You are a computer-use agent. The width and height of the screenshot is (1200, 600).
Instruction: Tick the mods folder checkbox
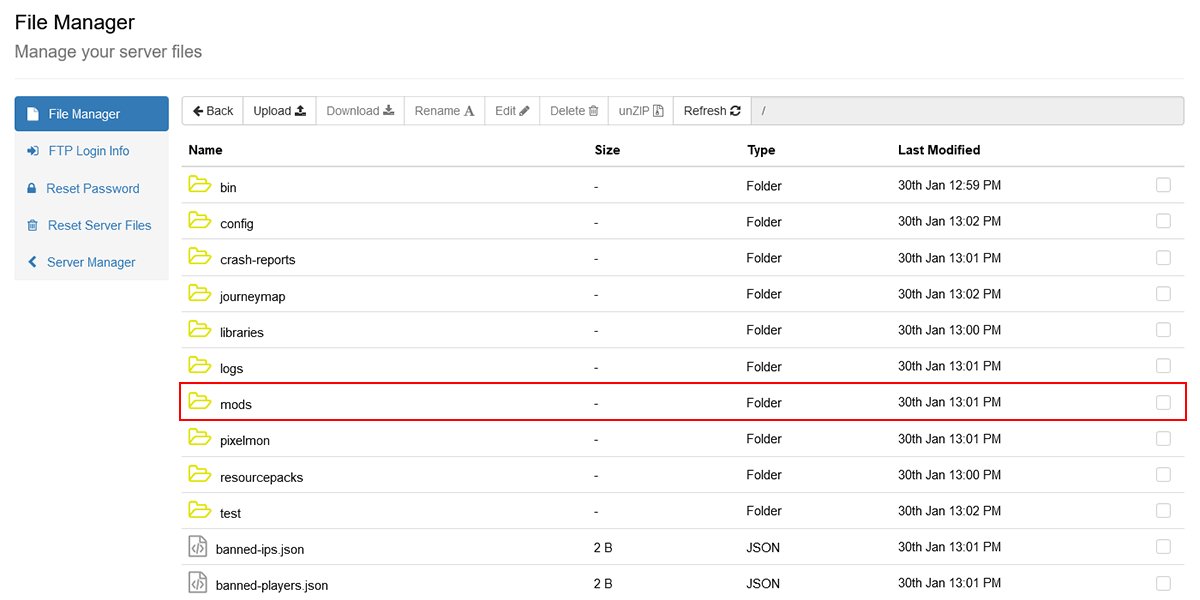pos(1163,402)
